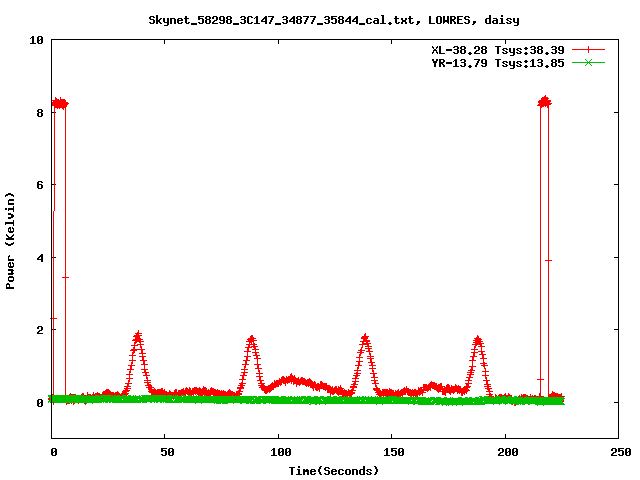Click the green YR legend line sample
This screenshot has height=480, width=640.
(588, 62)
